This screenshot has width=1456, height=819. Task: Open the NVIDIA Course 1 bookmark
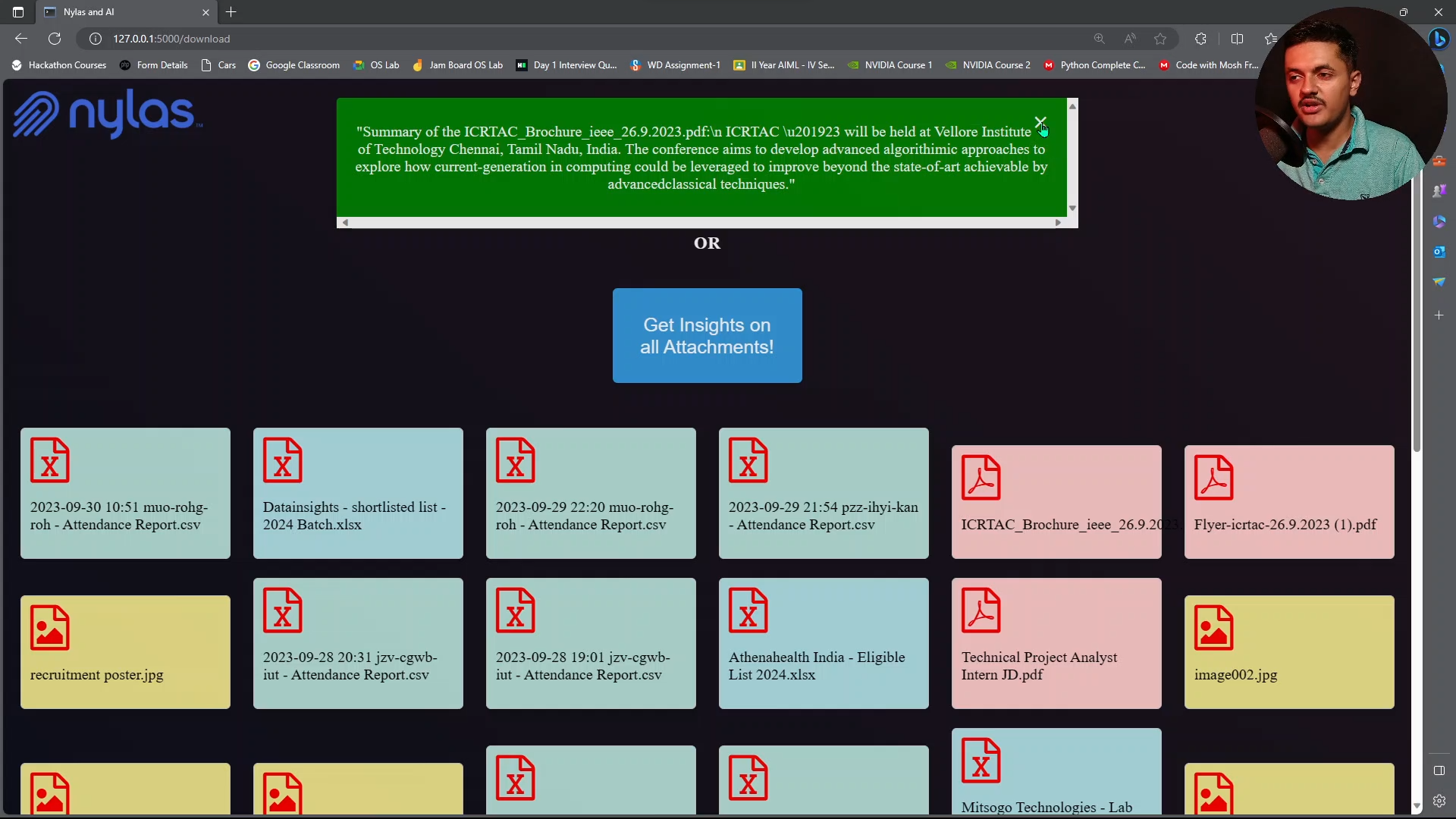890,65
